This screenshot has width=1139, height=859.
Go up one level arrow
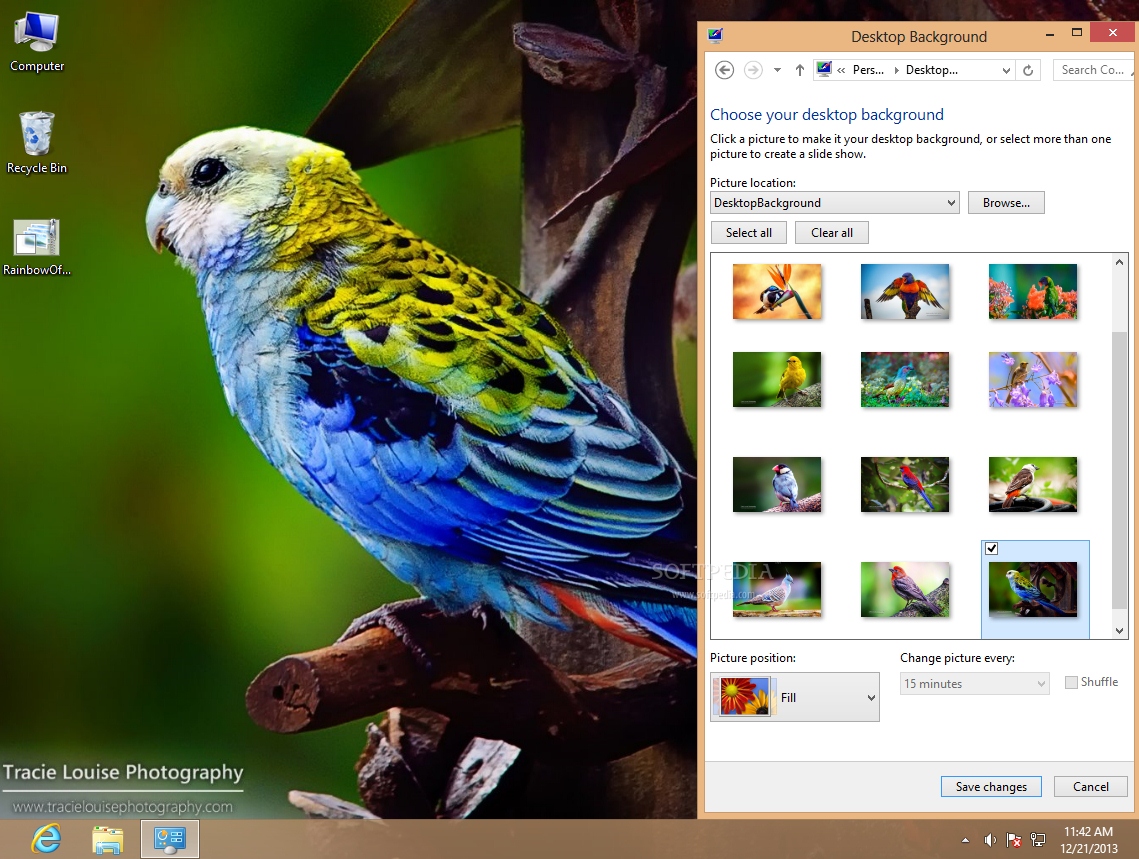[x=800, y=70]
